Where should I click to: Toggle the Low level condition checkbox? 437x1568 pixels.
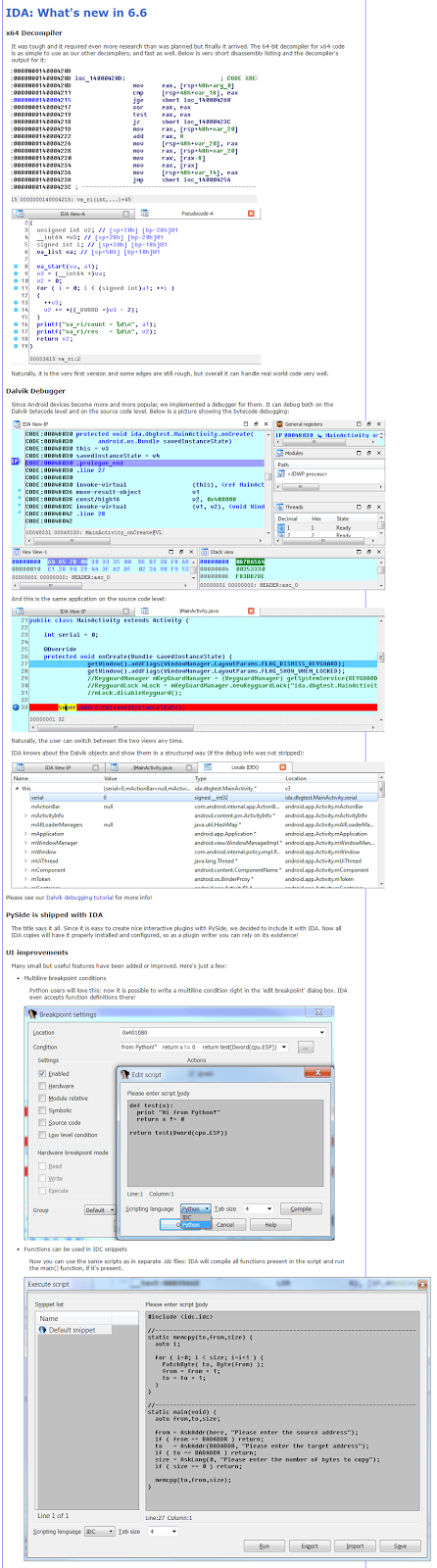click(43, 1135)
